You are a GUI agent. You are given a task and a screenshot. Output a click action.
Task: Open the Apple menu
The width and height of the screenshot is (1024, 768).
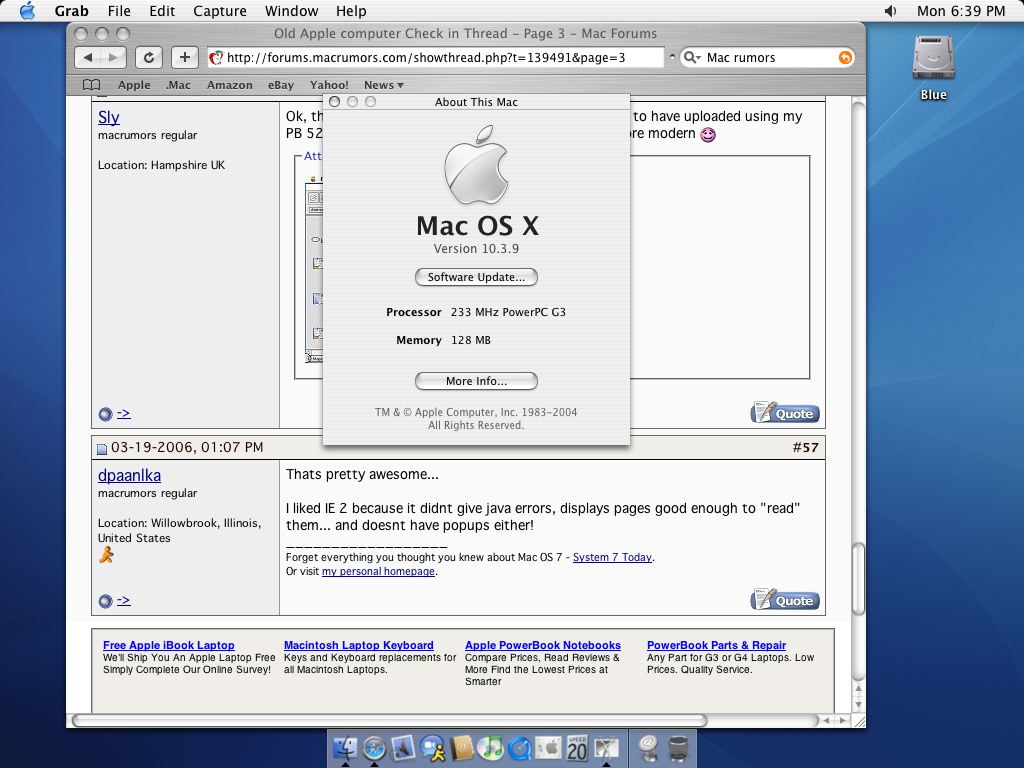tap(27, 11)
